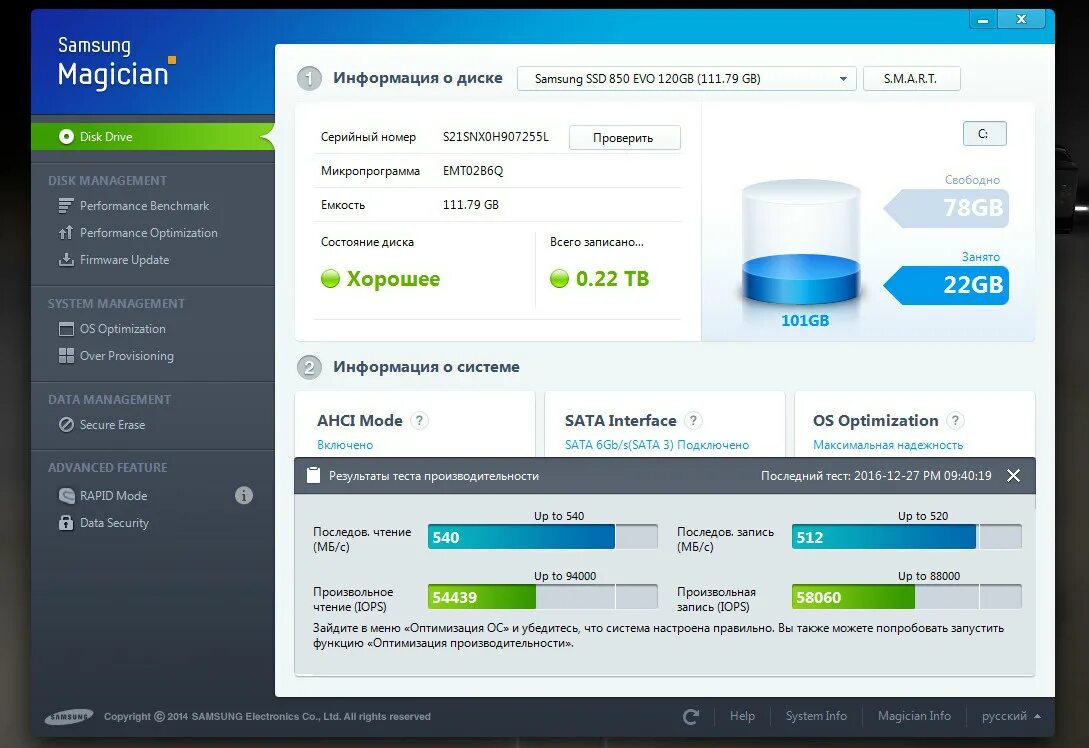
Task: Click the Data Security lock icon
Action: click(66, 522)
